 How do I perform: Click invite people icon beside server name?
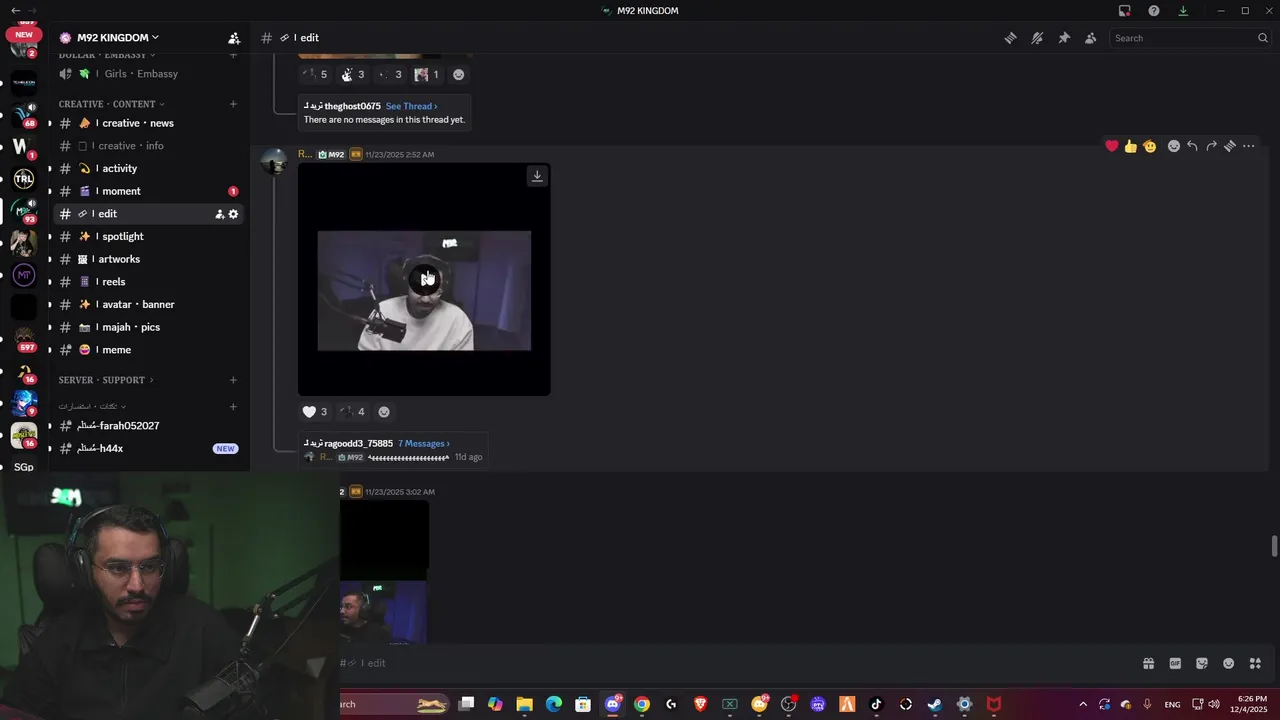234,38
